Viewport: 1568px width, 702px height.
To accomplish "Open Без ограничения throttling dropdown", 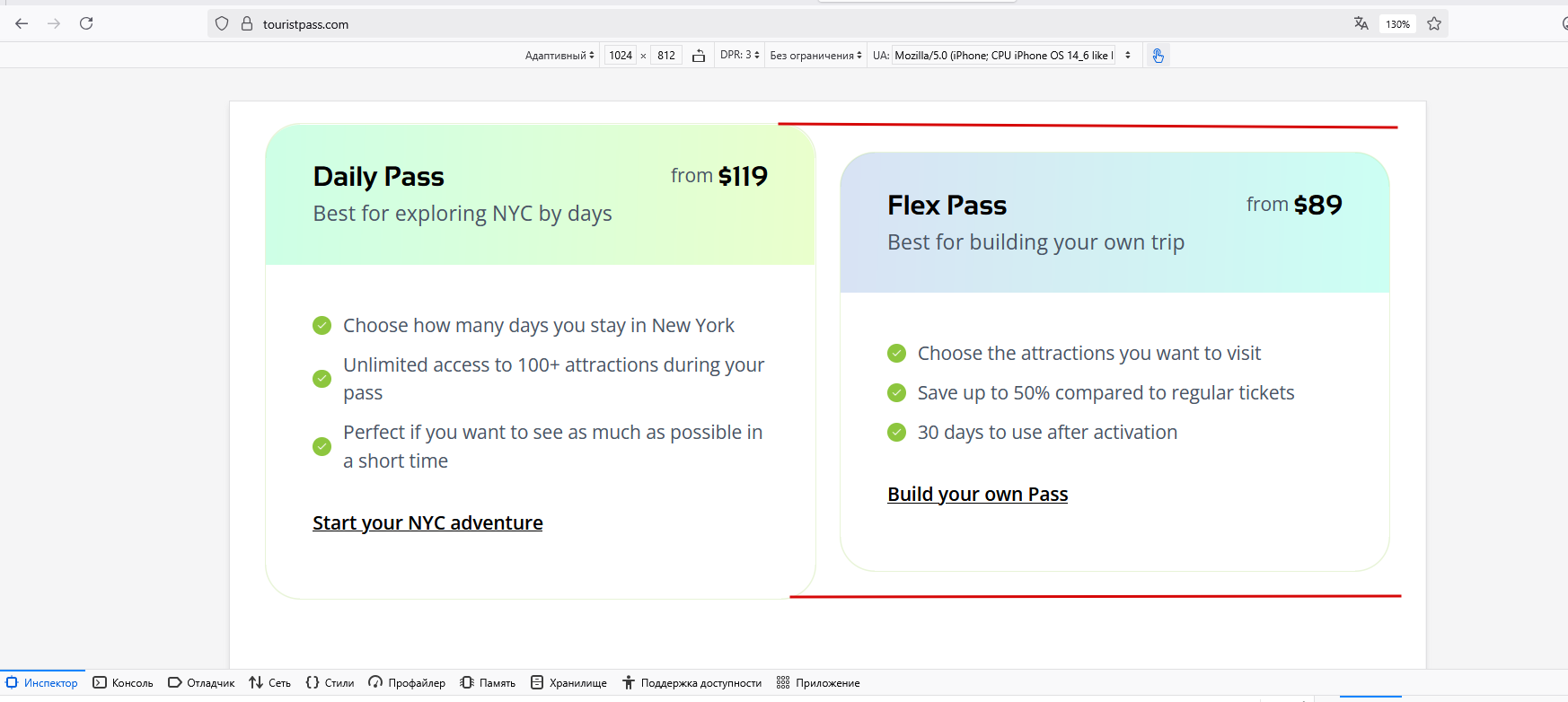I will [815, 56].
